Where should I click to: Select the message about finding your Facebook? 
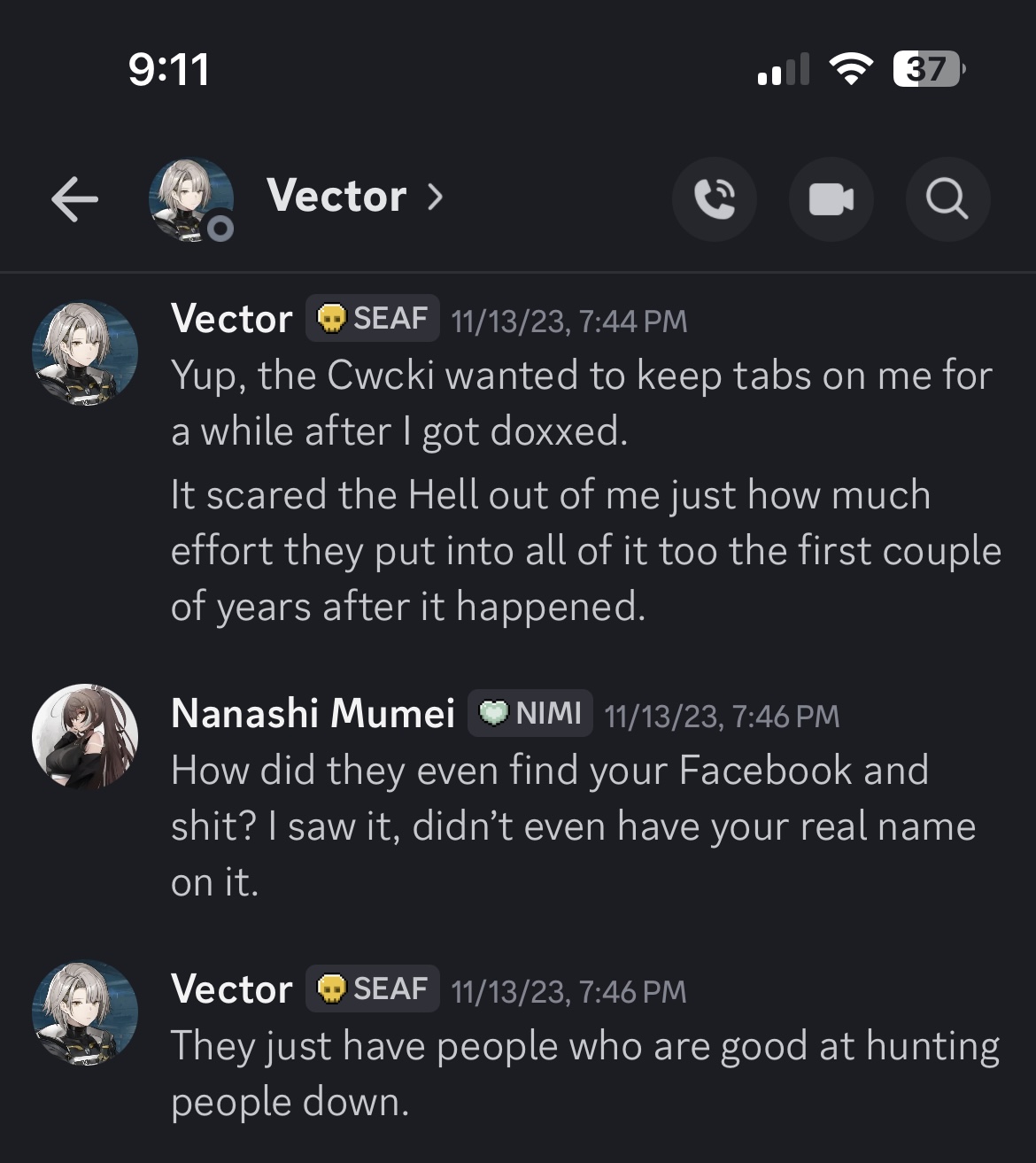[x=574, y=826]
